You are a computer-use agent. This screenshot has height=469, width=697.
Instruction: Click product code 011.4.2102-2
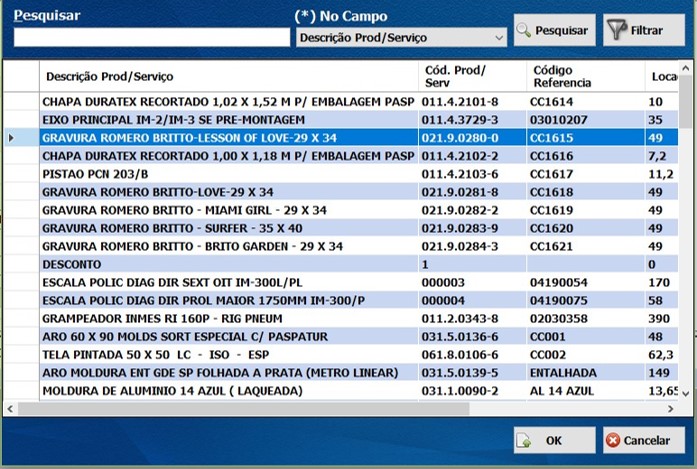[x=460, y=156]
